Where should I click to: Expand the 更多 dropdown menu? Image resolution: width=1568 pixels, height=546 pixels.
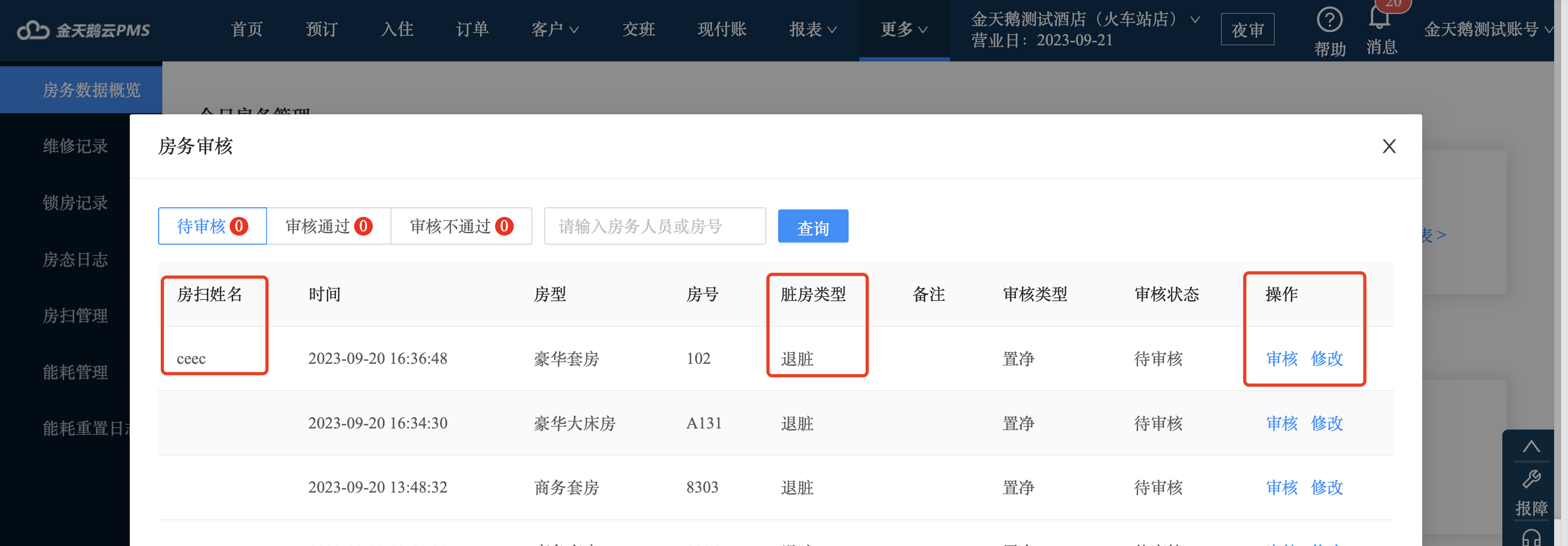pos(904,29)
